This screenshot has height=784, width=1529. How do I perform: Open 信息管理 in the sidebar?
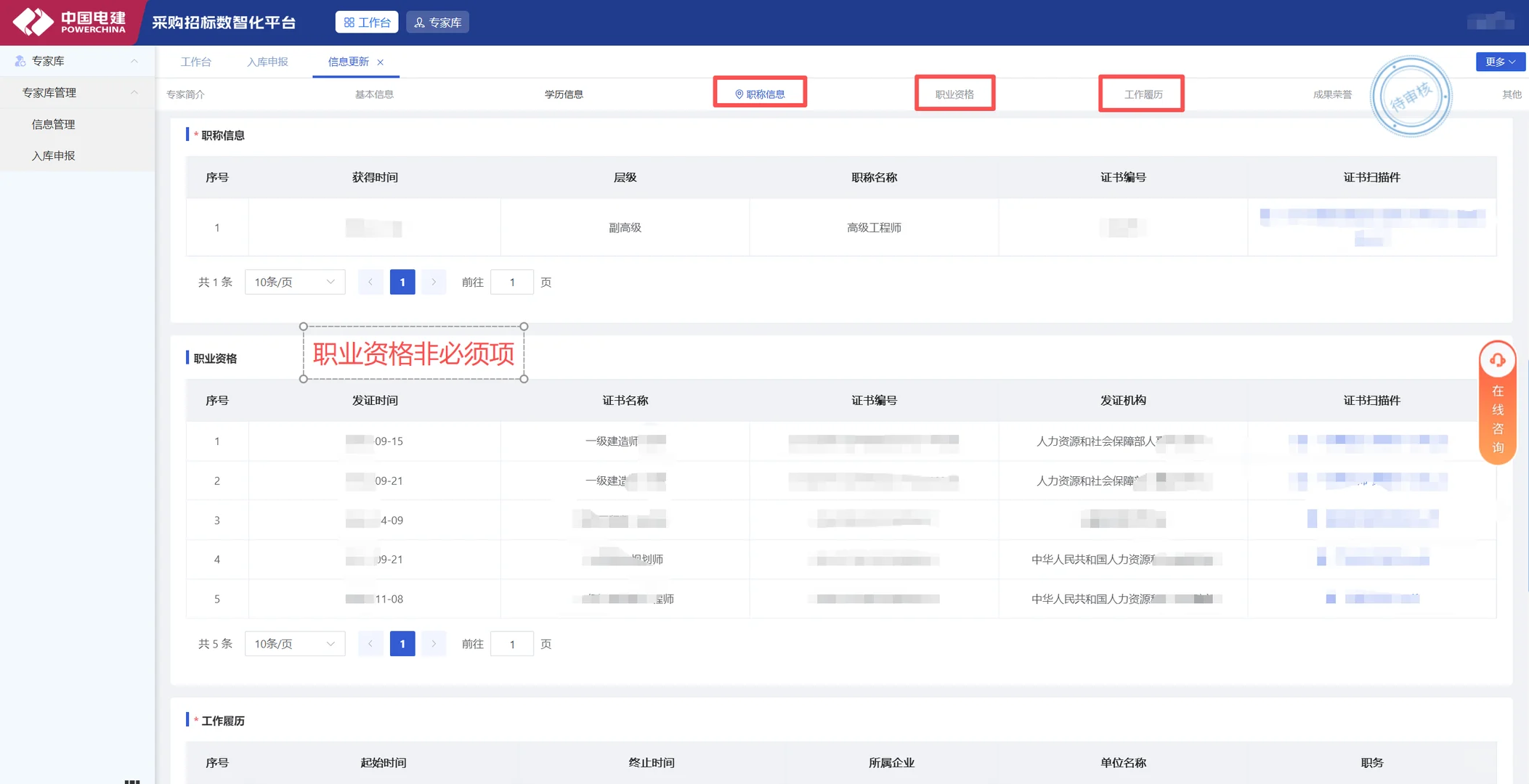tap(52, 124)
